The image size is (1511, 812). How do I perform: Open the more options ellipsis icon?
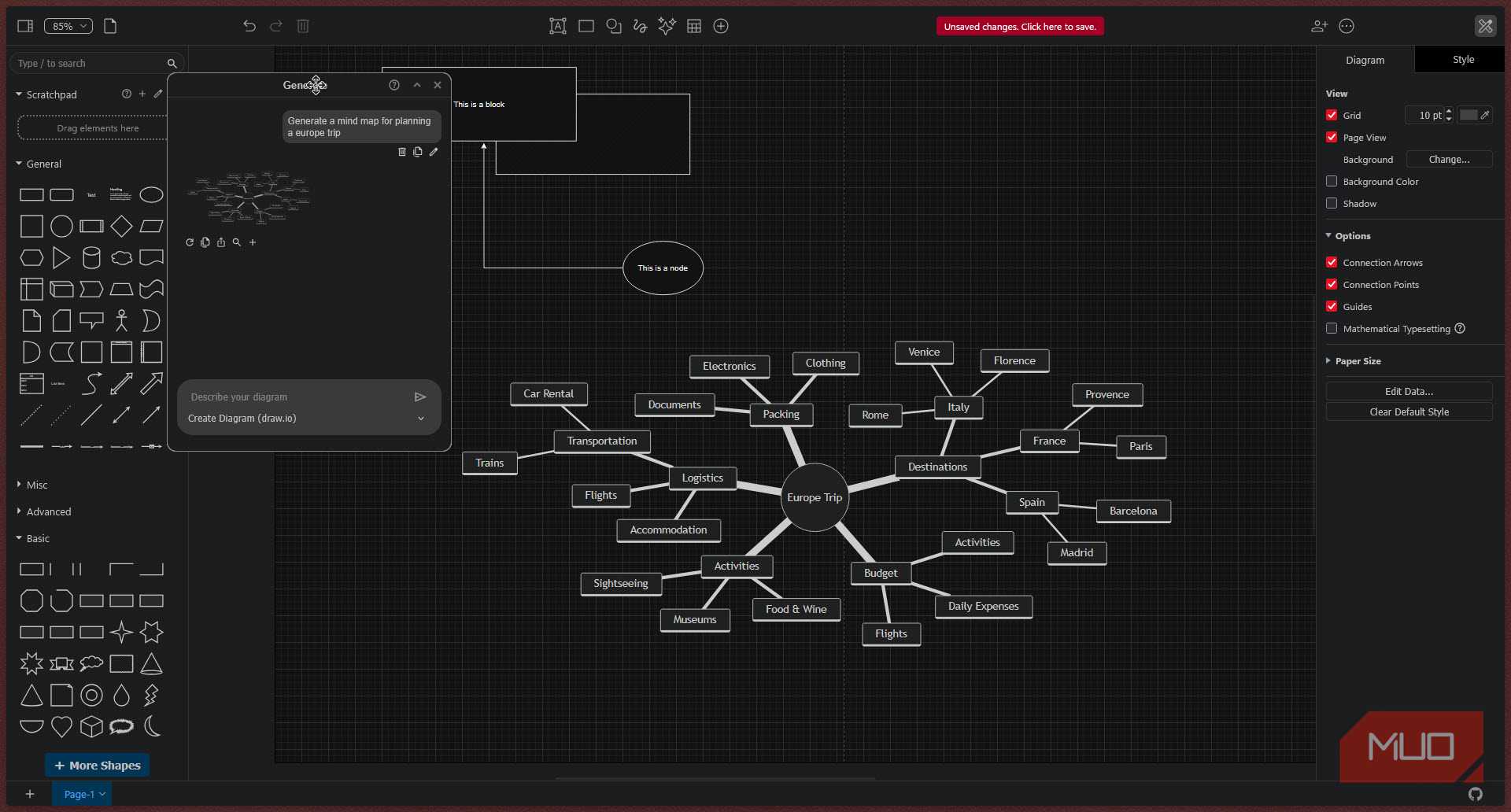pyautogui.click(x=1347, y=26)
